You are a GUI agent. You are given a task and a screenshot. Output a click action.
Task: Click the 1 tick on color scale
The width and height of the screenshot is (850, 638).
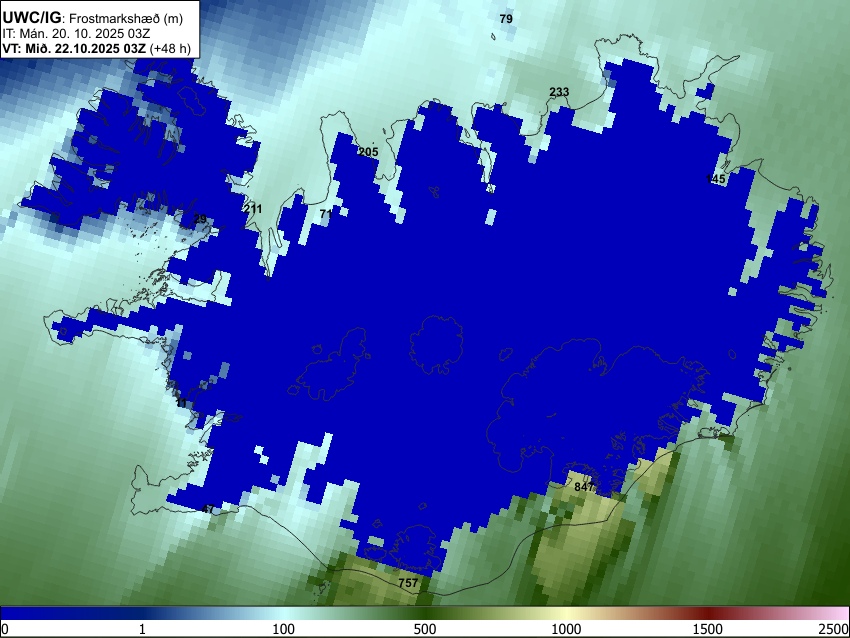tap(142, 629)
